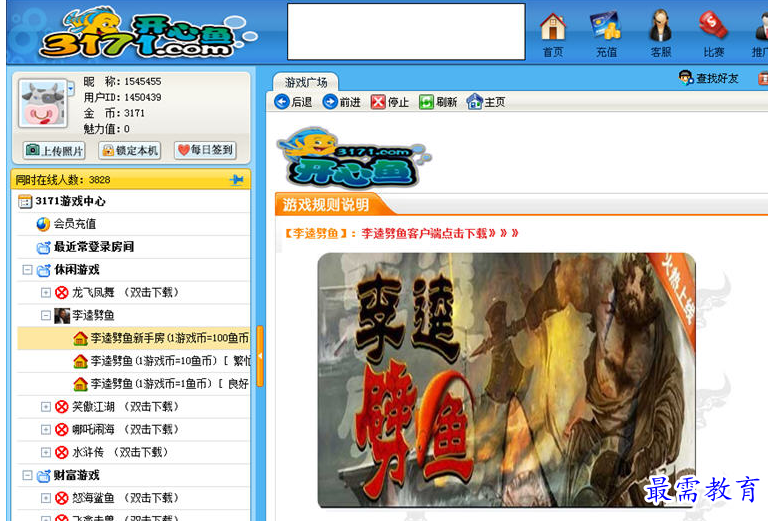Click the cow avatar picture
The image size is (768, 521).
tap(43, 103)
